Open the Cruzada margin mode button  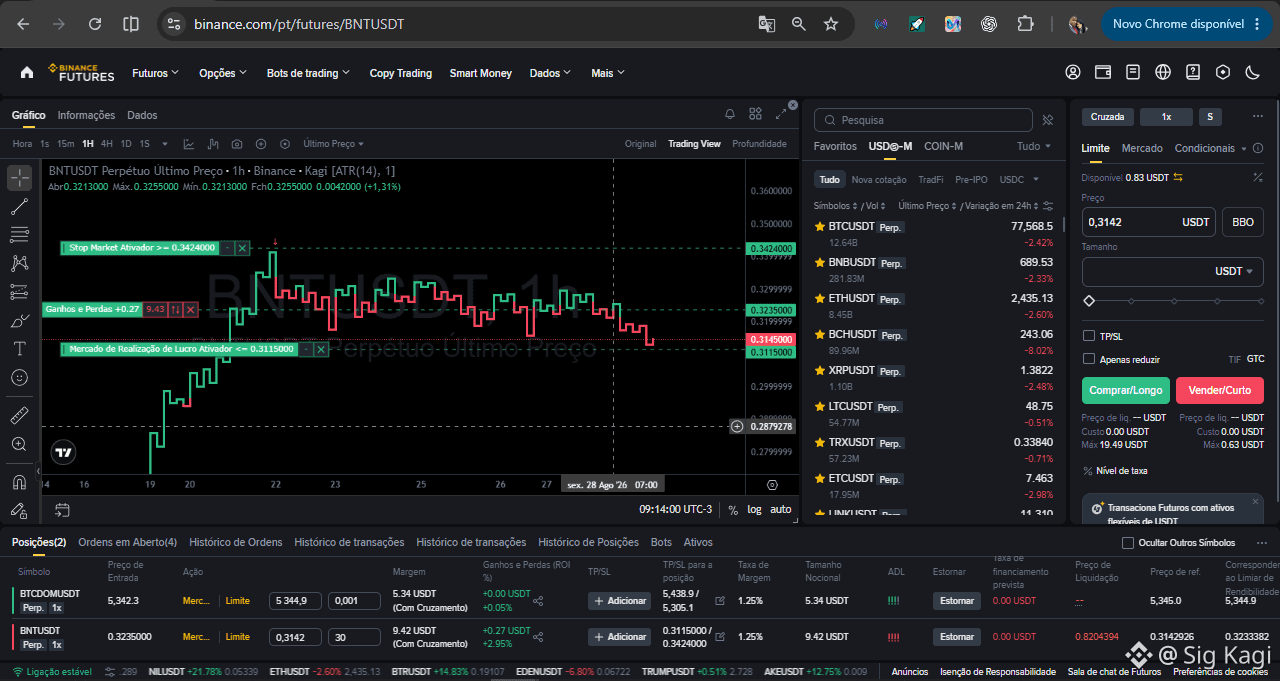point(1108,117)
